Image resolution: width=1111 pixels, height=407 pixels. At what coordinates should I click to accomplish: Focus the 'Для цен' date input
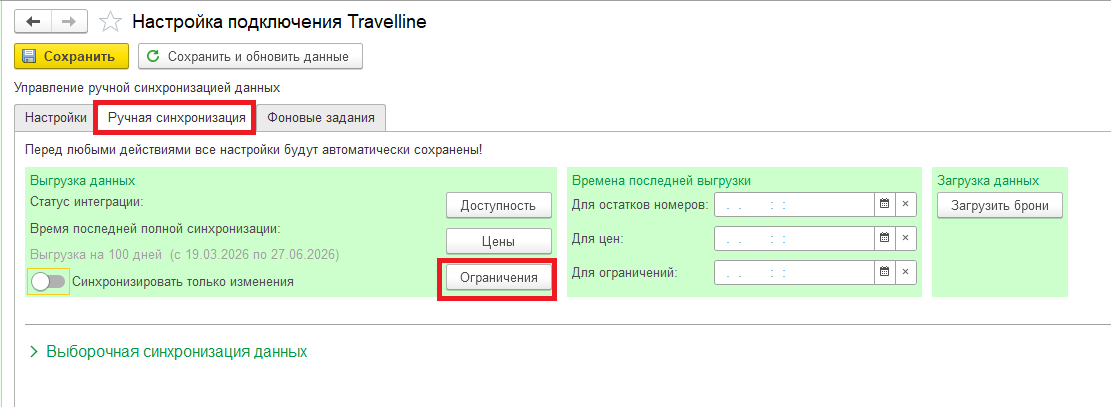pyautogui.click(x=794, y=238)
